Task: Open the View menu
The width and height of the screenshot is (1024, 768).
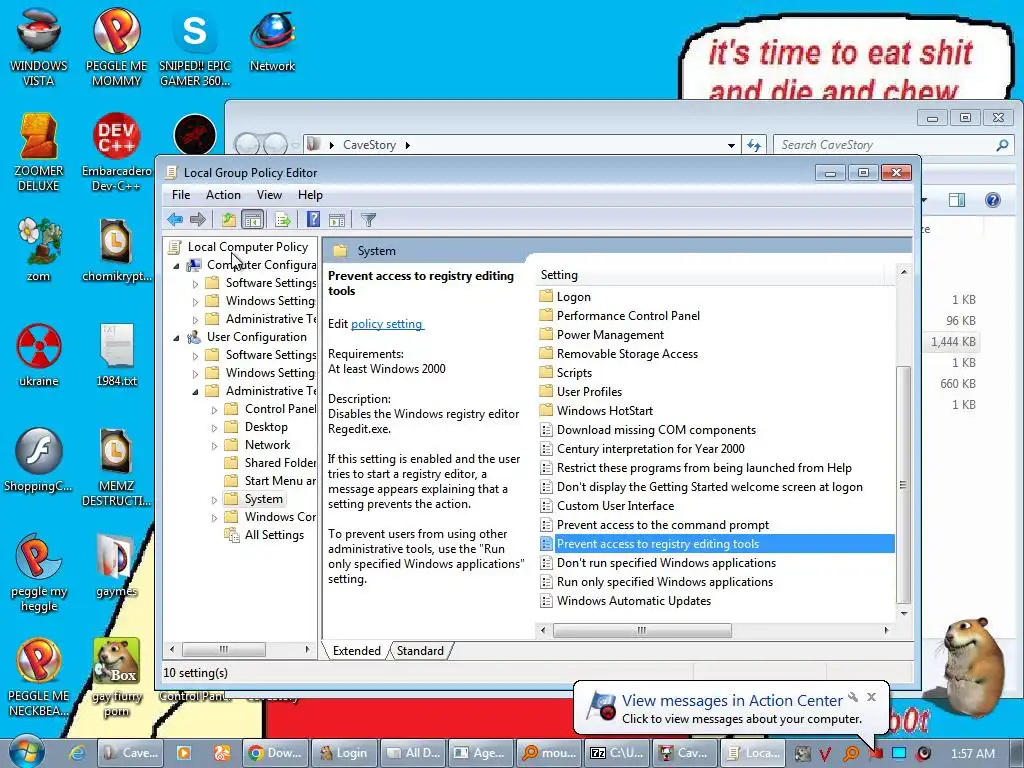Action: point(269,195)
